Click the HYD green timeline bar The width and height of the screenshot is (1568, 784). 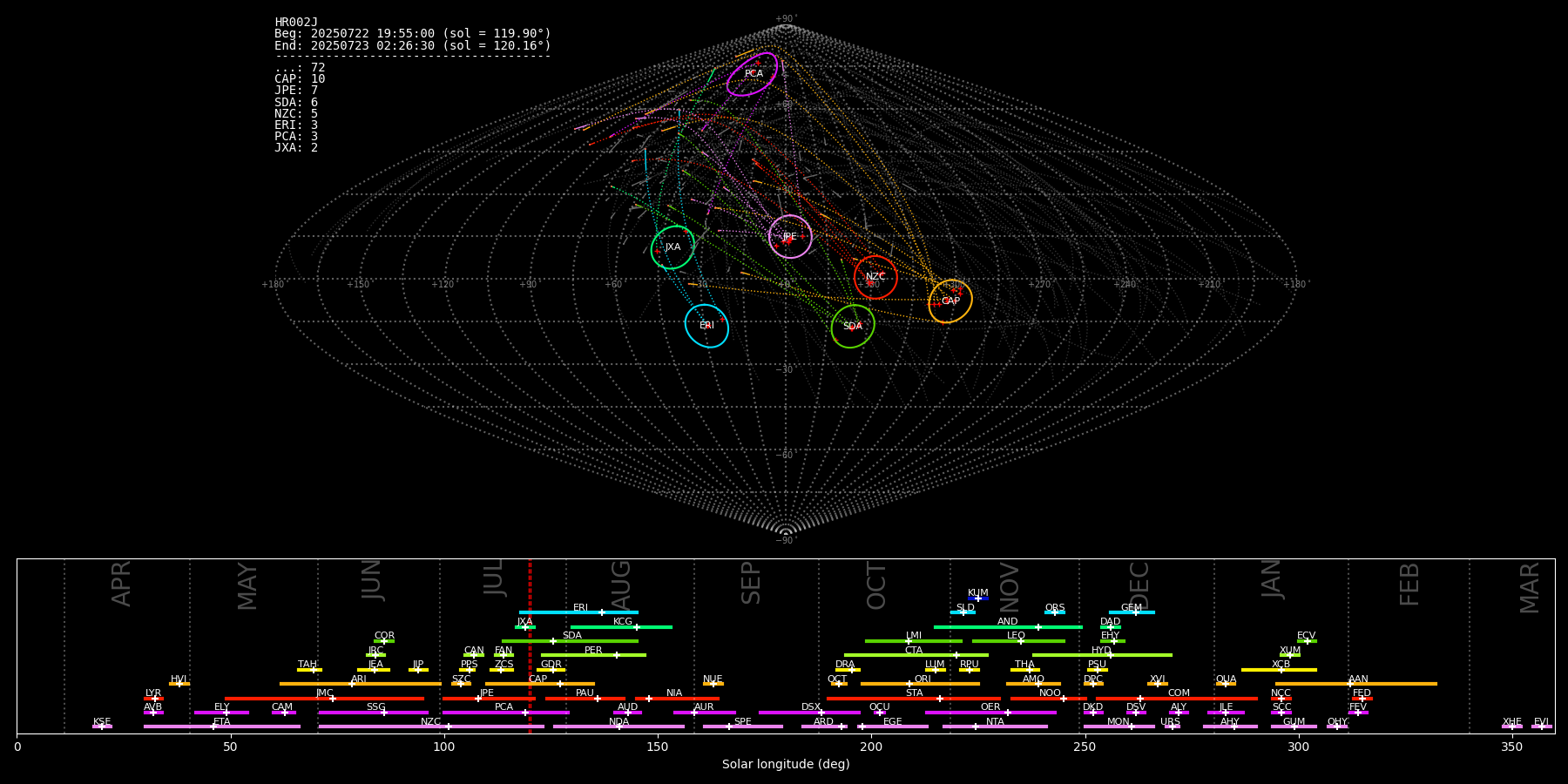pyautogui.click(x=1102, y=655)
